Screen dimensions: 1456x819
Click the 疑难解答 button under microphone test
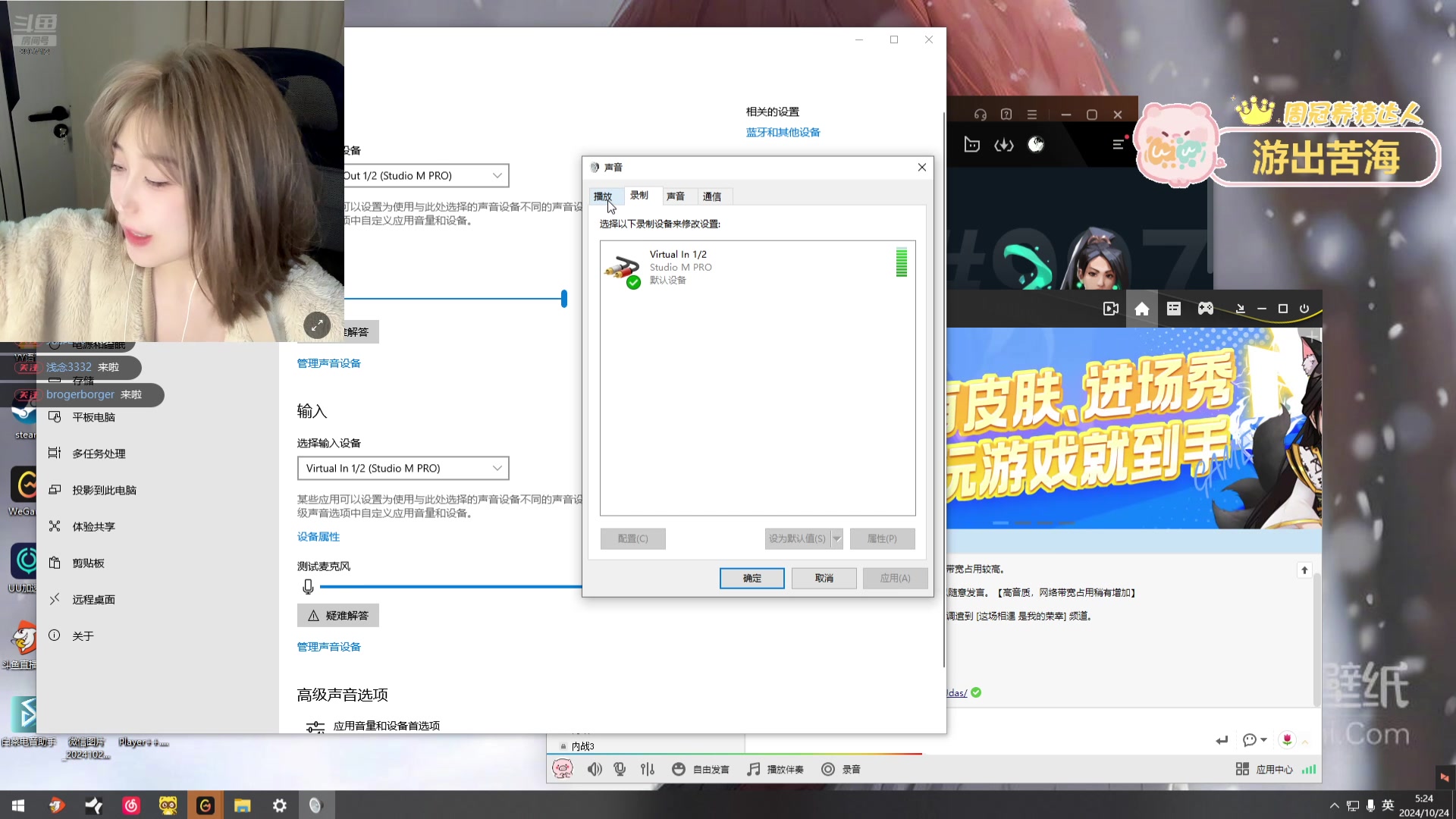pyautogui.click(x=338, y=615)
